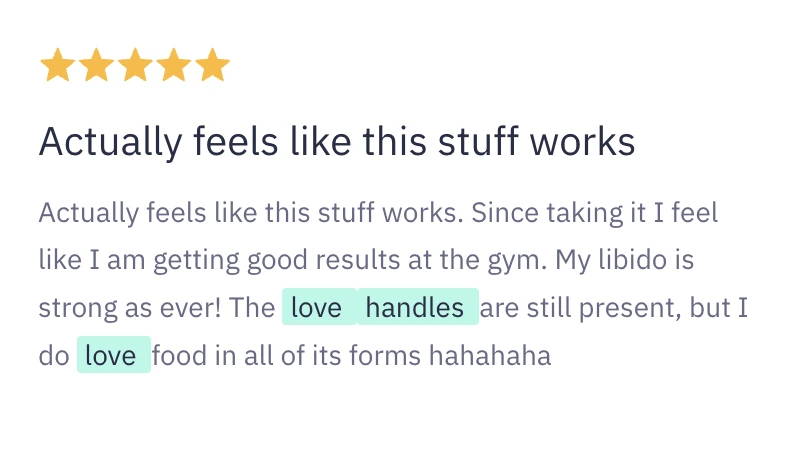
Task: Click highlighted "love" tag before "handles"
Action: coord(317,308)
